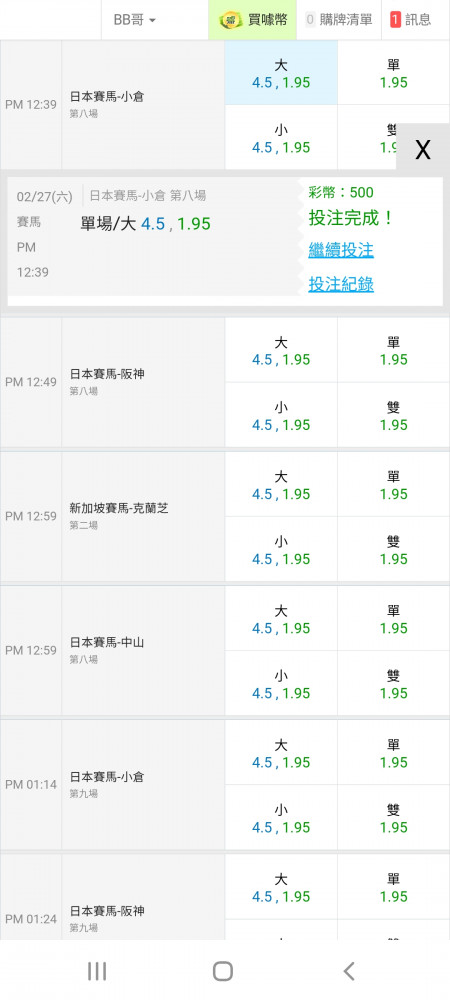Select 大 for 日本賽馬-小倉 第九場
The image size is (450, 1000).
(281, 753)
